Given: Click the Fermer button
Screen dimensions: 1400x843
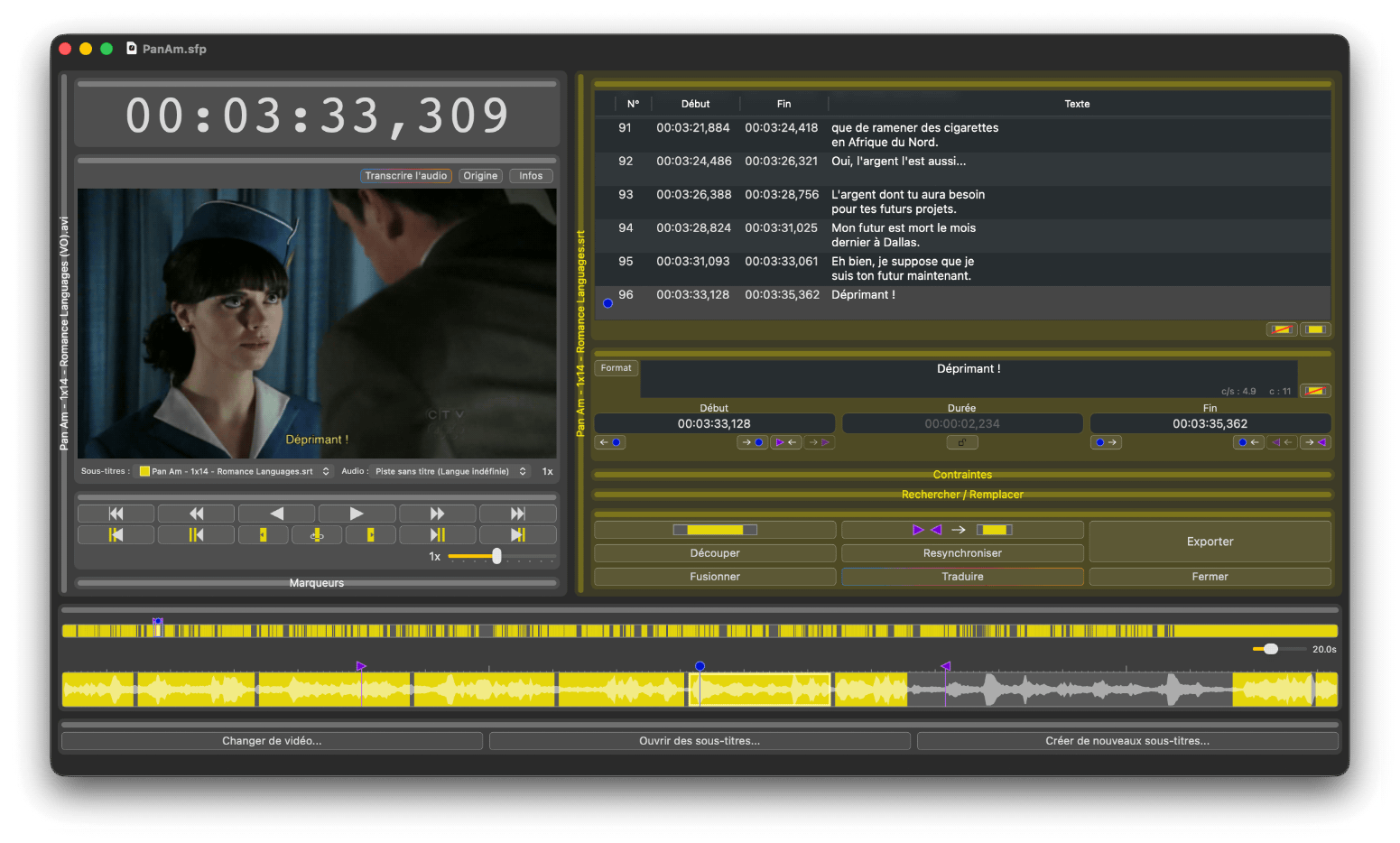Looking at the screenshot, I should (x=1210, y=577).
